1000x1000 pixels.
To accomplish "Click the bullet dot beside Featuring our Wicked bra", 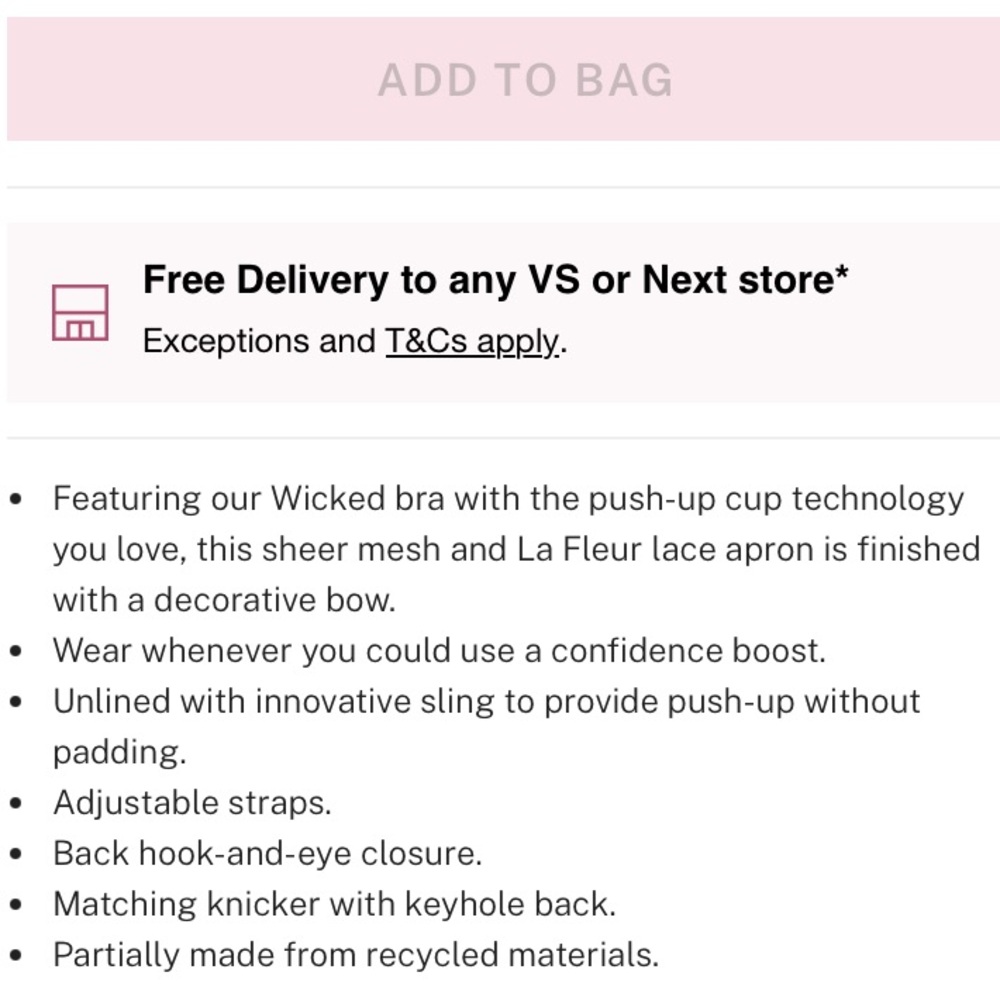I will (x=17, y=499).
